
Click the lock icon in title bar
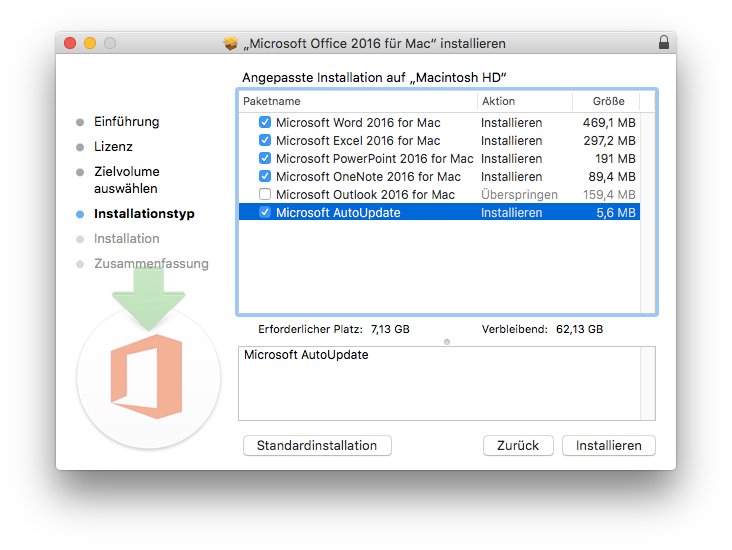coord(663,42)
